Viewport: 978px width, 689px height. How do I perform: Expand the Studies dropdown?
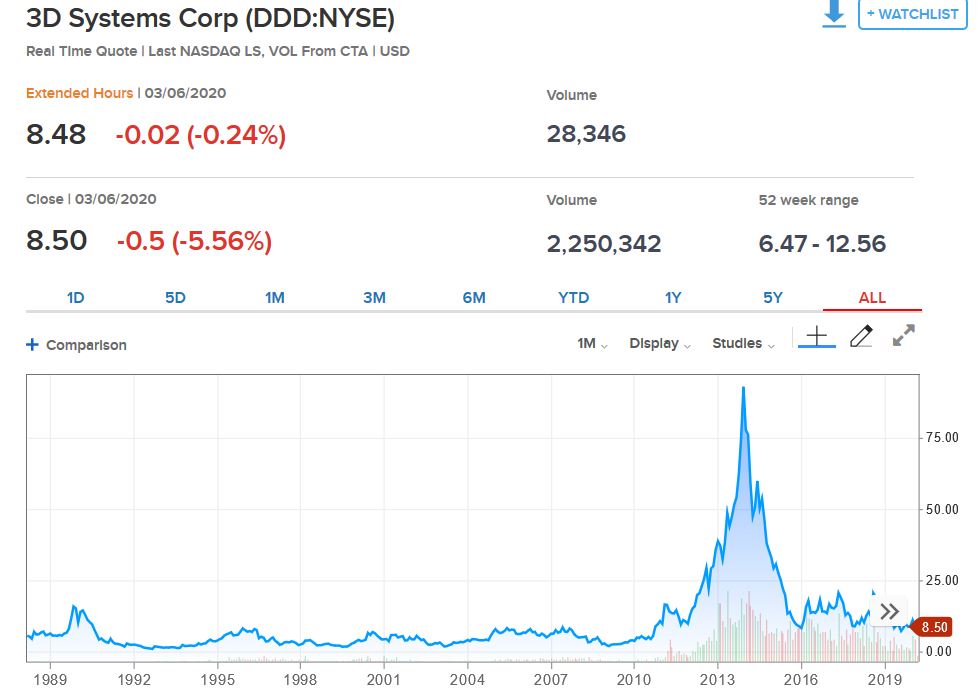click(743, 343)
